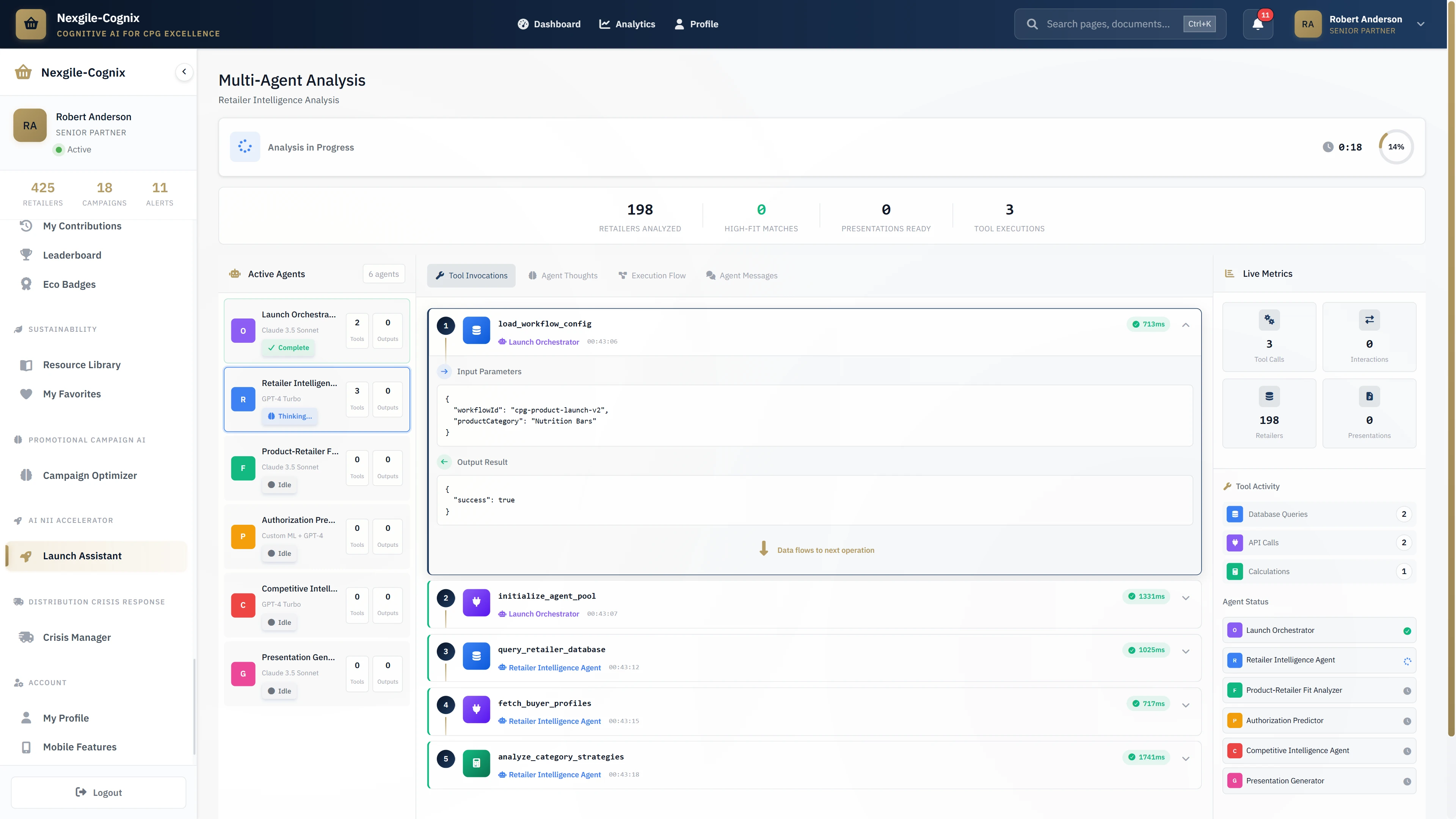
Task: Click the shopping basket logo in header
Action: 31,24
